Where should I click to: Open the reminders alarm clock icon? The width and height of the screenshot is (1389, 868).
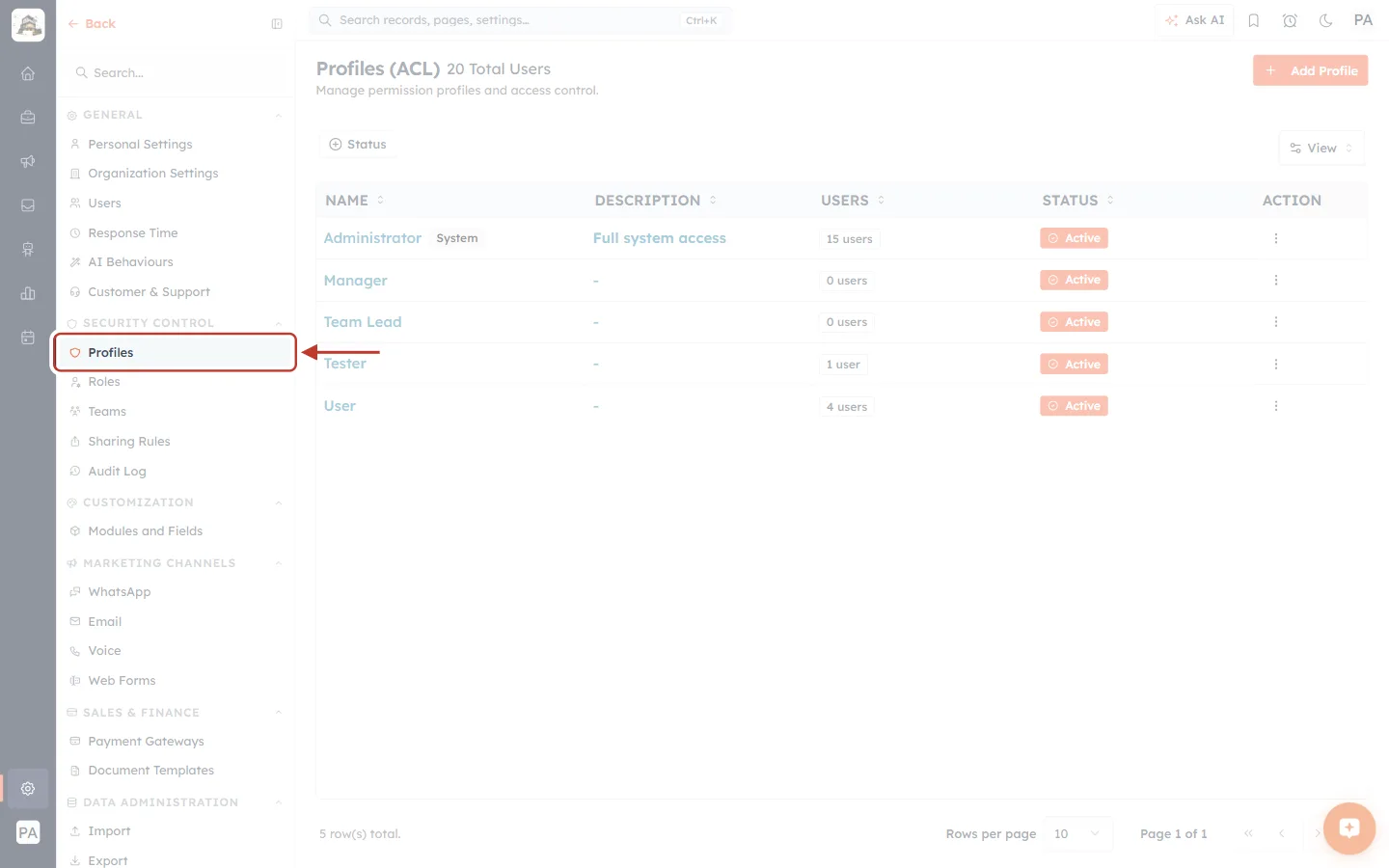pyautogui.click(x=1290, y=20)
